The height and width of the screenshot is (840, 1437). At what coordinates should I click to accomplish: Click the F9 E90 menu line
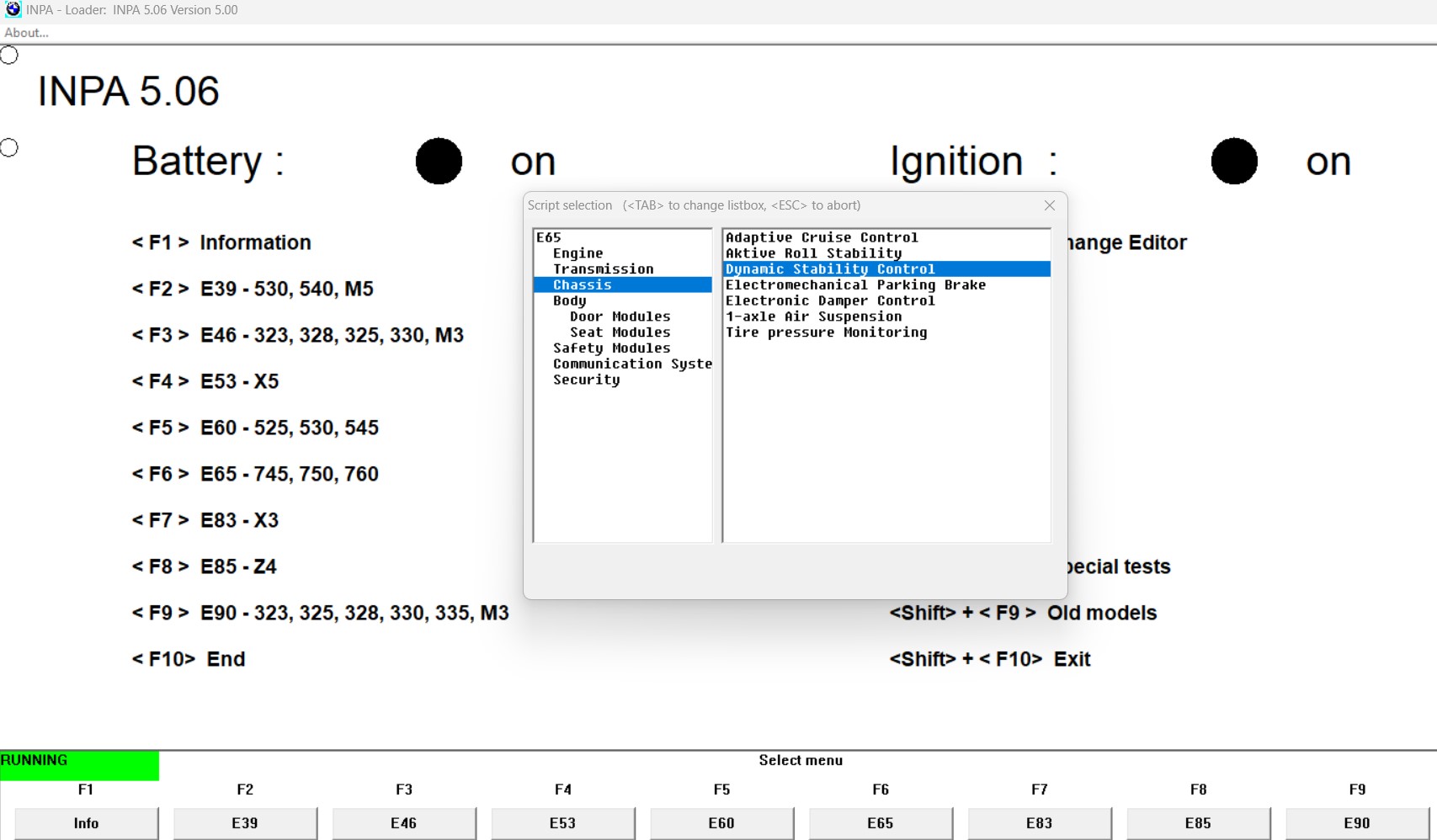(x=321, y=613)
